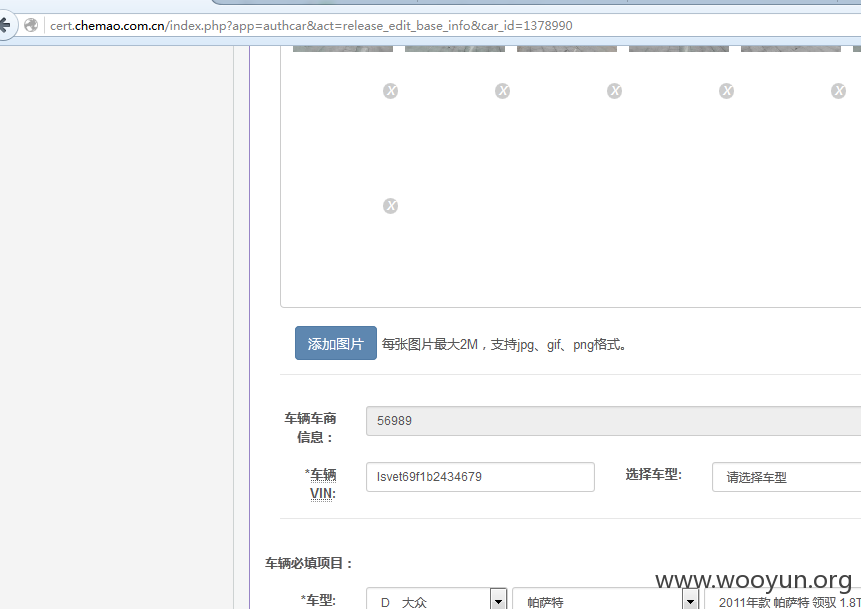Remove the fifth photo in the top row
Screen dimensions: 861x609
pyautogui.click(x=838, y=91)
